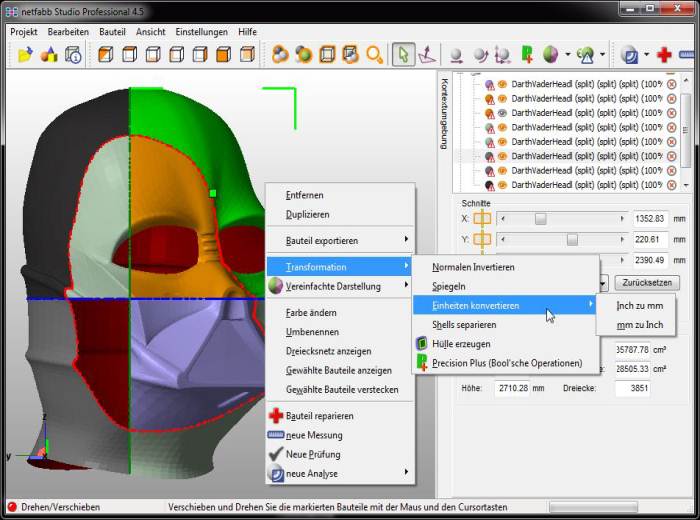Toggle visibility eye of first DarthVaderHead part

point(502,85)
